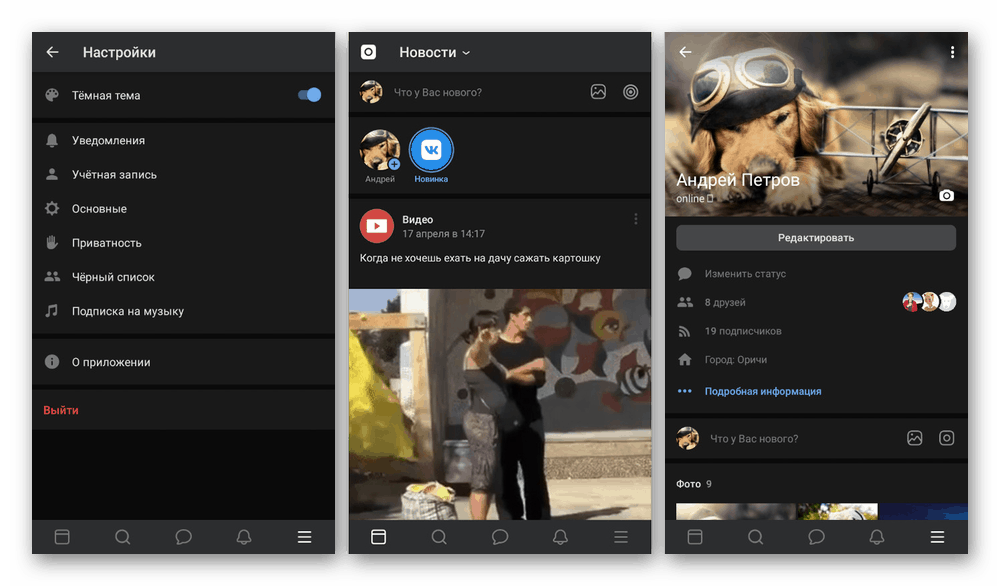Open the Новинка VK story
This screenshot has width=1000, height=586.
(431, 150)
